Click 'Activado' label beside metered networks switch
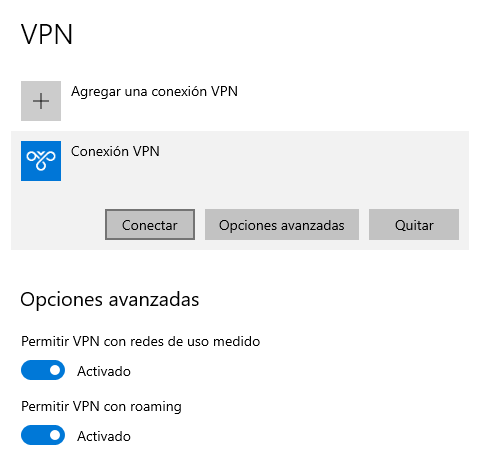The image size is (489, 461). (x=104, y=371)
